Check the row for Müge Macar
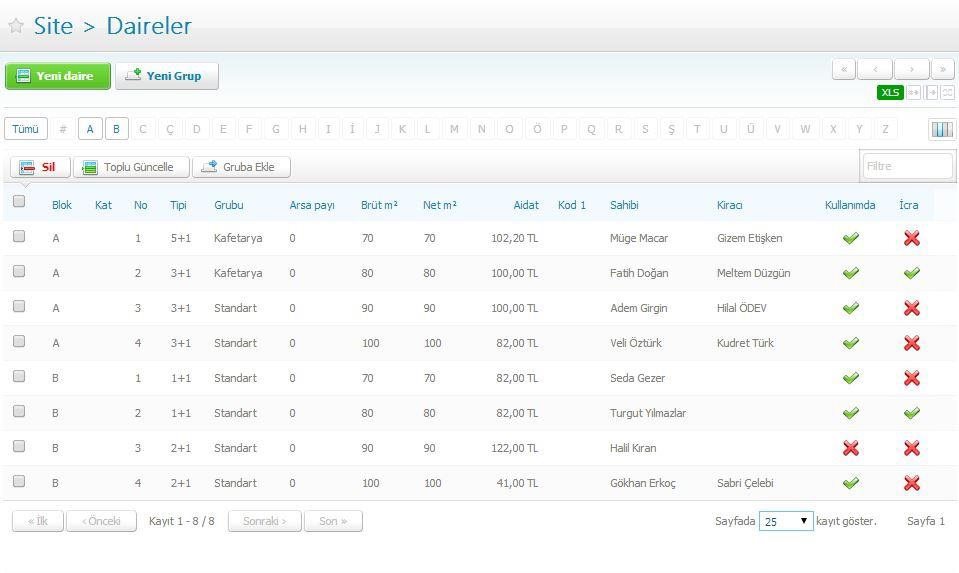This screenshot has height=573, width=959. pyautogui.click(x=19, y=236)
